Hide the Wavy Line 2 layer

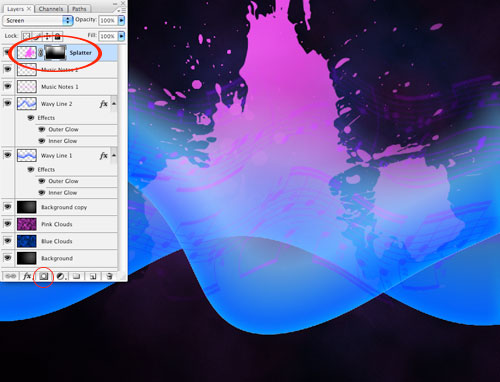coord(7,103)
